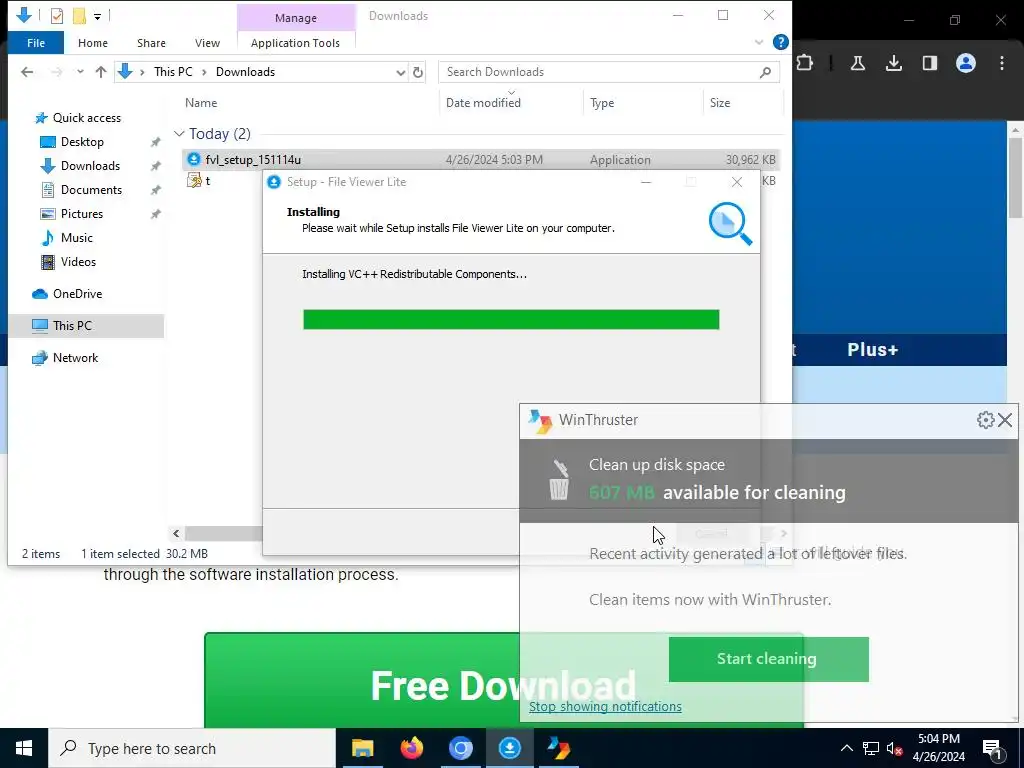Click the WinThruster logo icon in popup
The width and height of the screenshot is (1024, 768).
[x=540, y=421]
